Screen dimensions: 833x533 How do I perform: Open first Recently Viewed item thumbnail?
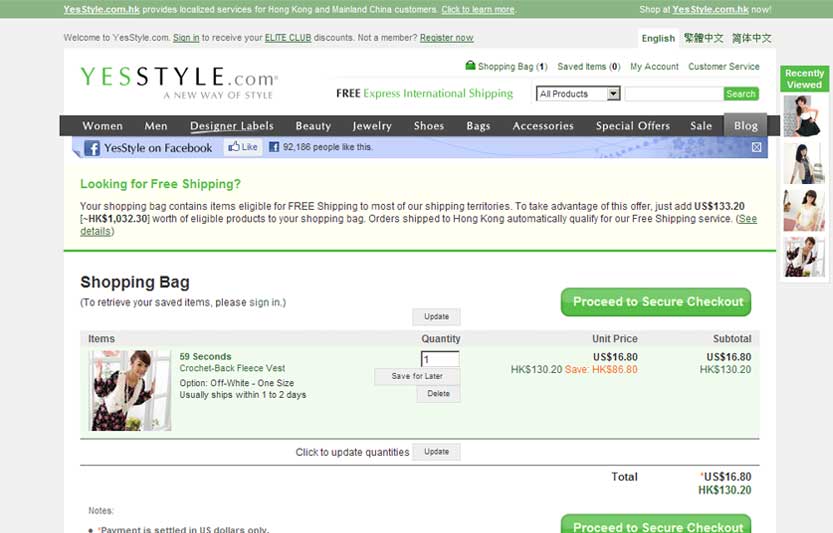click(x=803, y=116)
